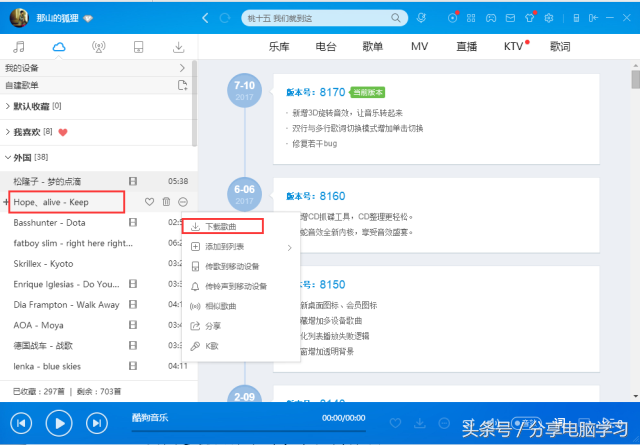Image resolution: width=640 pixels, height=445 pixels.
Task: Click the red-dot circular icon in title bar
Action: (x=452, y=18)
